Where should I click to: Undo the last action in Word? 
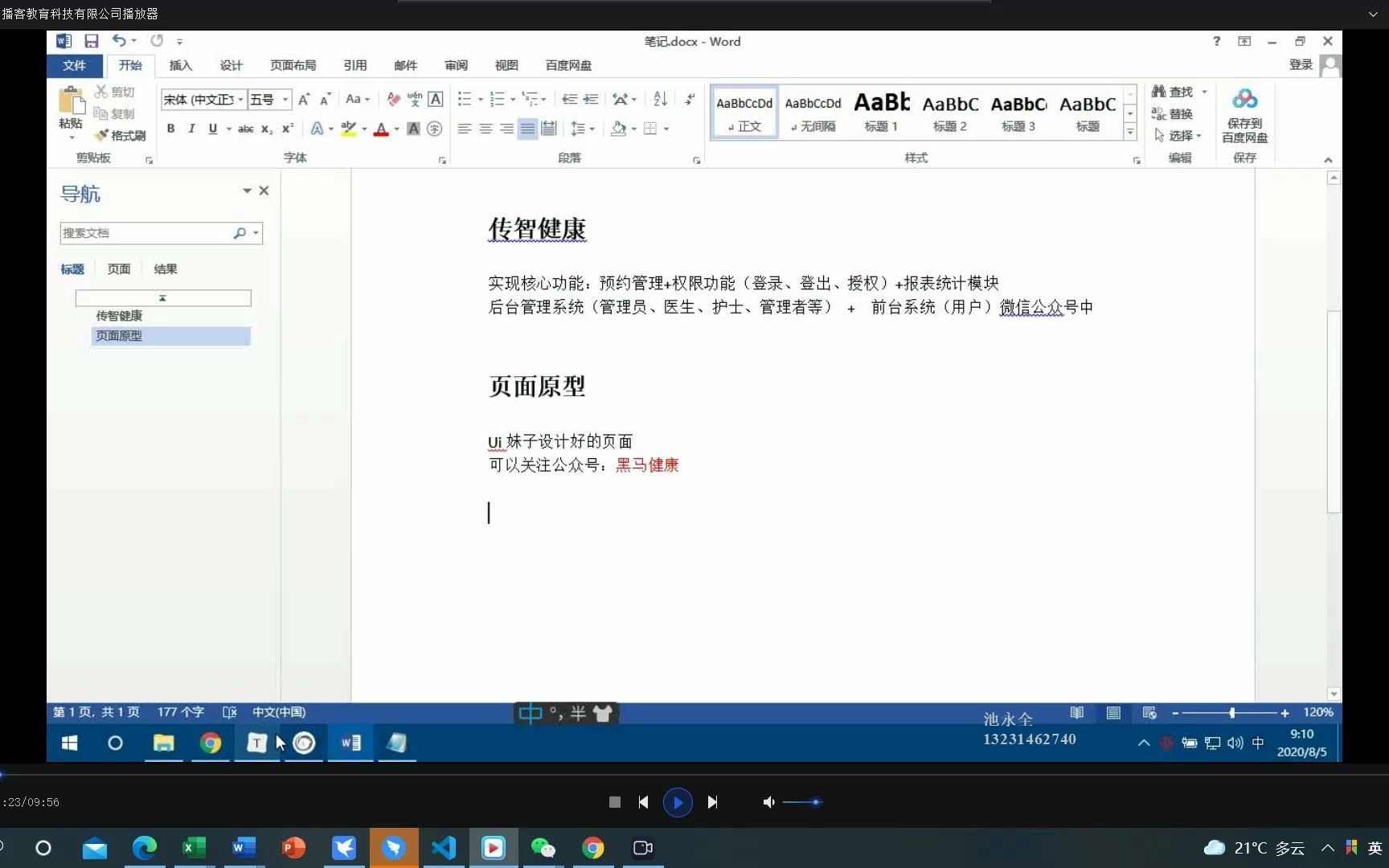pyautogui.click(x=119, y=40)
